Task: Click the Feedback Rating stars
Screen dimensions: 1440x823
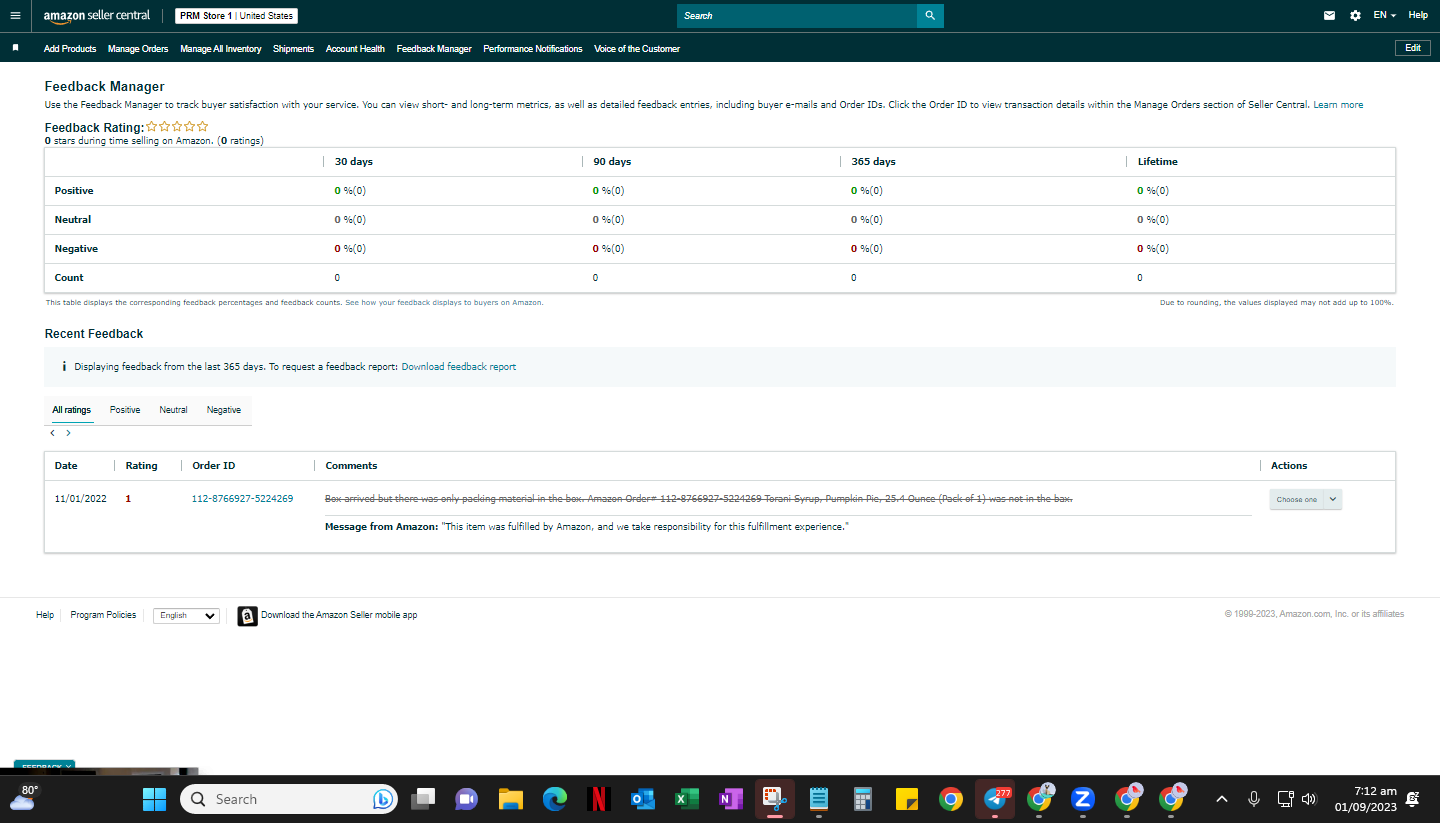Action: [x=177, y=127]
